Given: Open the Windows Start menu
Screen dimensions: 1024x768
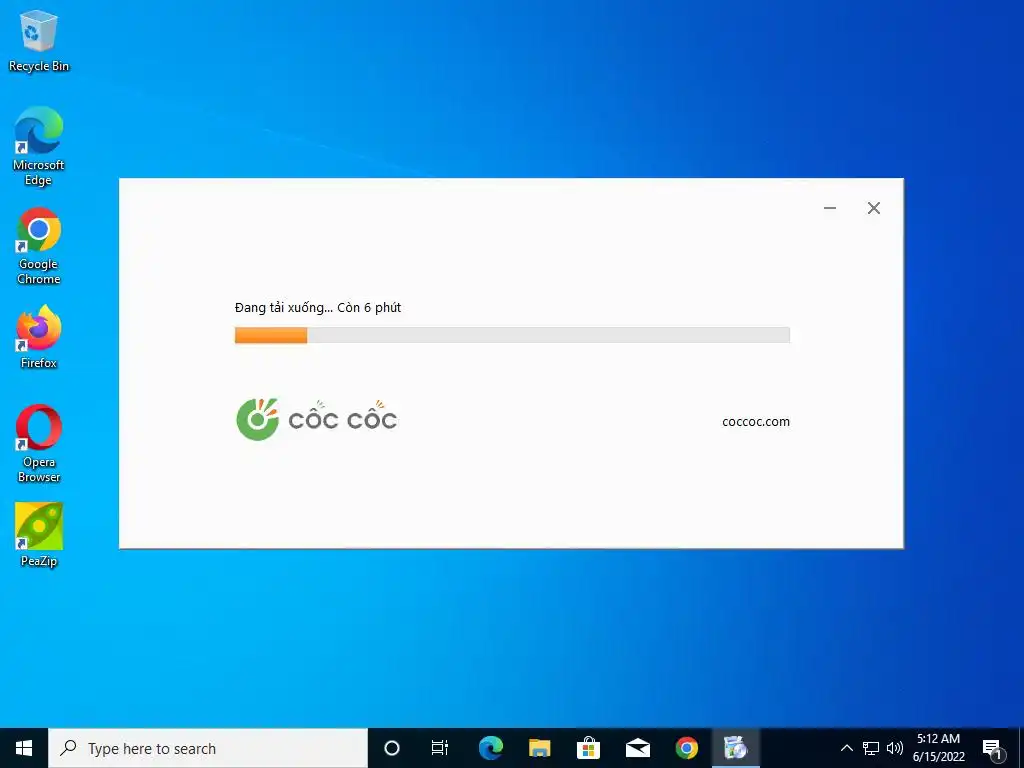Looking at the screenshot, I should pos(24,748).
